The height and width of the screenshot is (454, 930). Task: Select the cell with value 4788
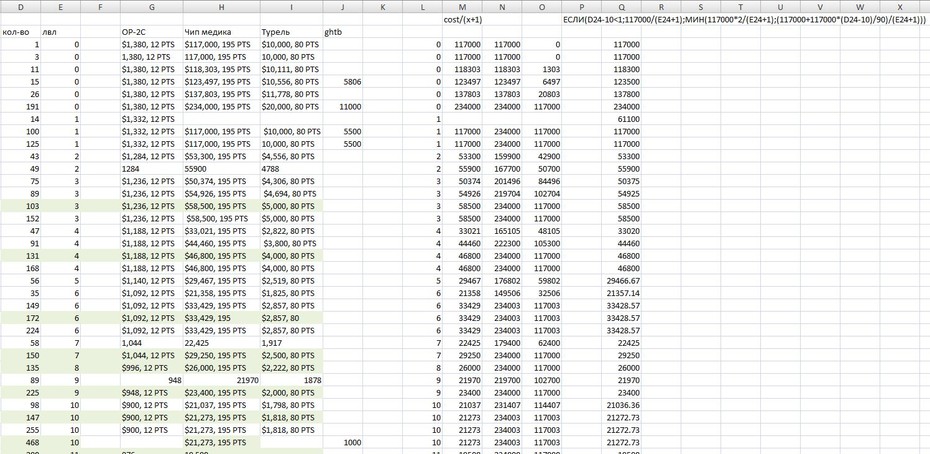[291, 169]
